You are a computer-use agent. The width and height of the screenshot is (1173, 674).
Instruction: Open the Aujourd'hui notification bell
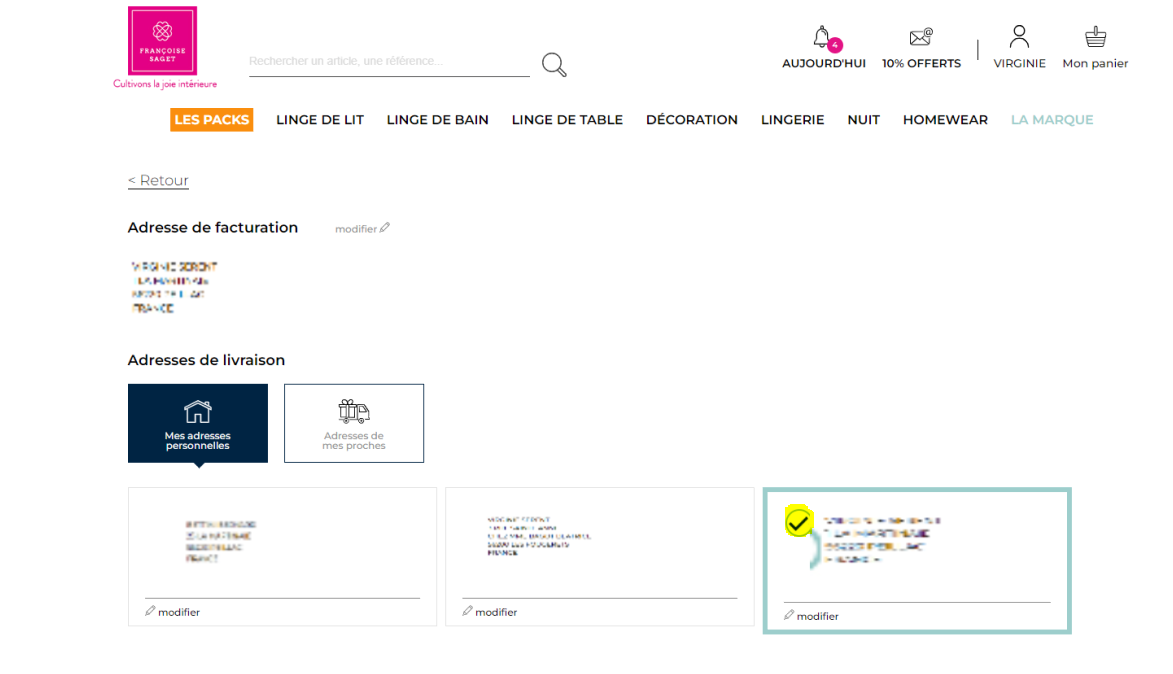(x=823, y=37)
